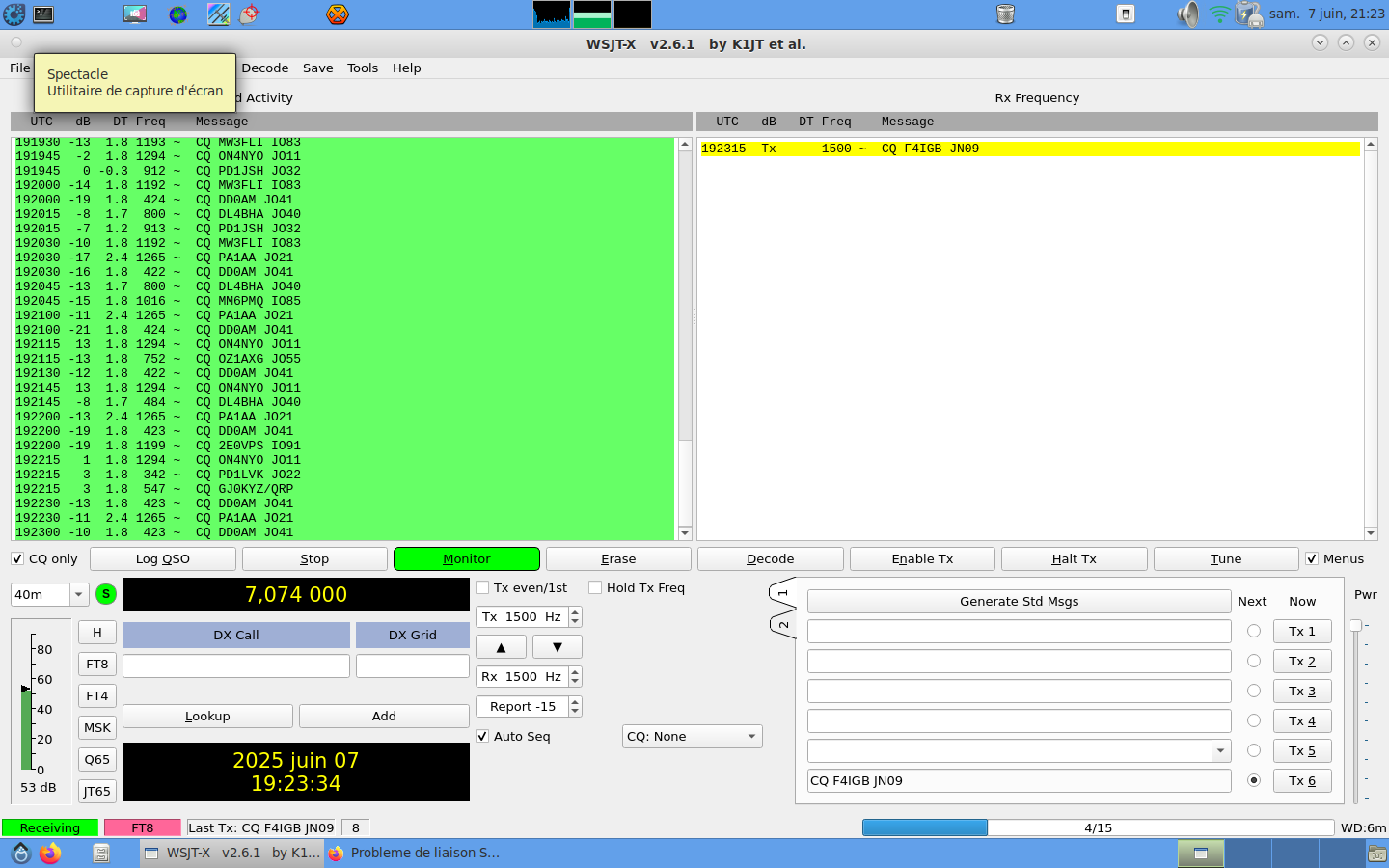This screenshot has height=868, width=1389.
Task: Switch to FT8 mode button
Action: (x=97, y=665)
